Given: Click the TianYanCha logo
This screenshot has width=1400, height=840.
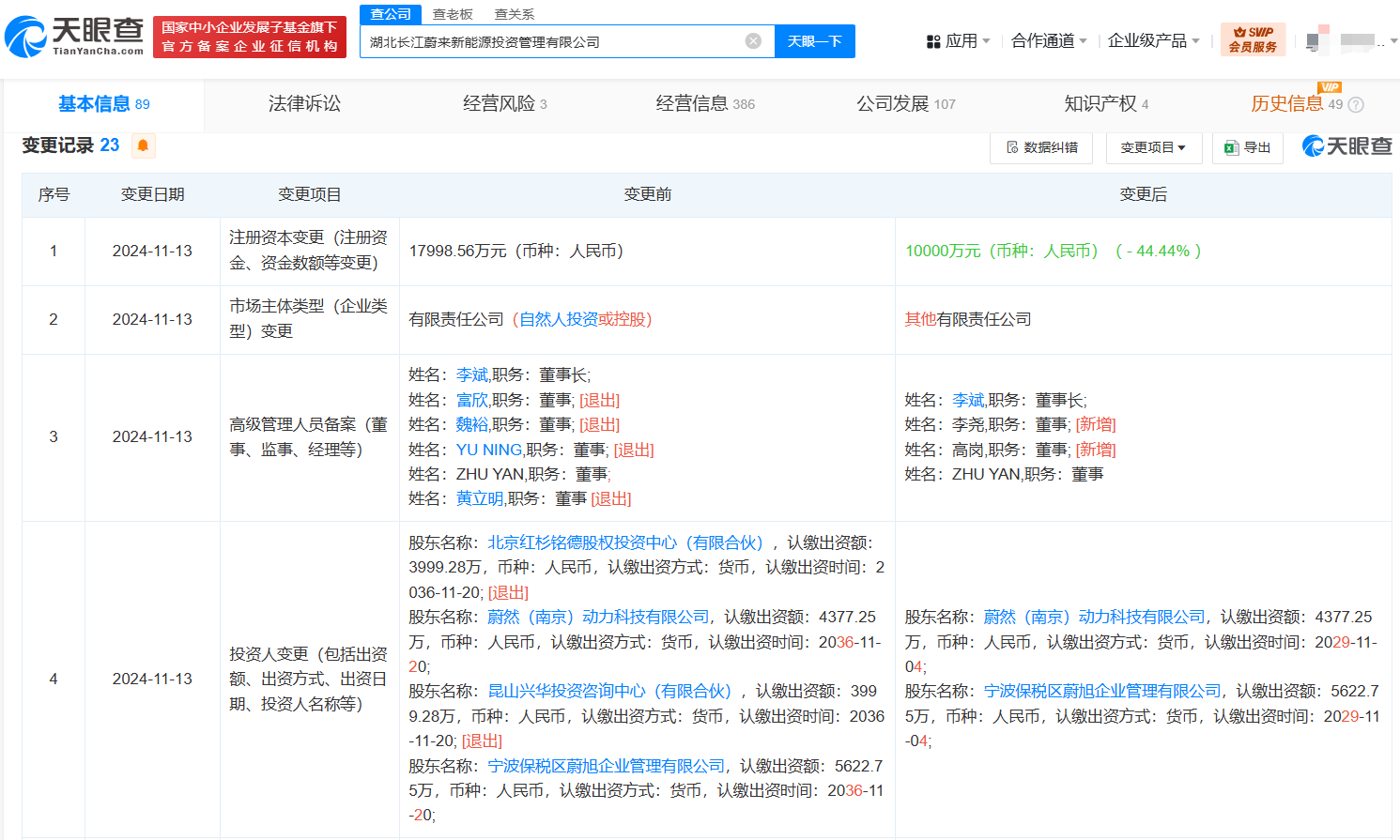Looking at the screenshot, I should pyautogui.click(x=74, y=36).
